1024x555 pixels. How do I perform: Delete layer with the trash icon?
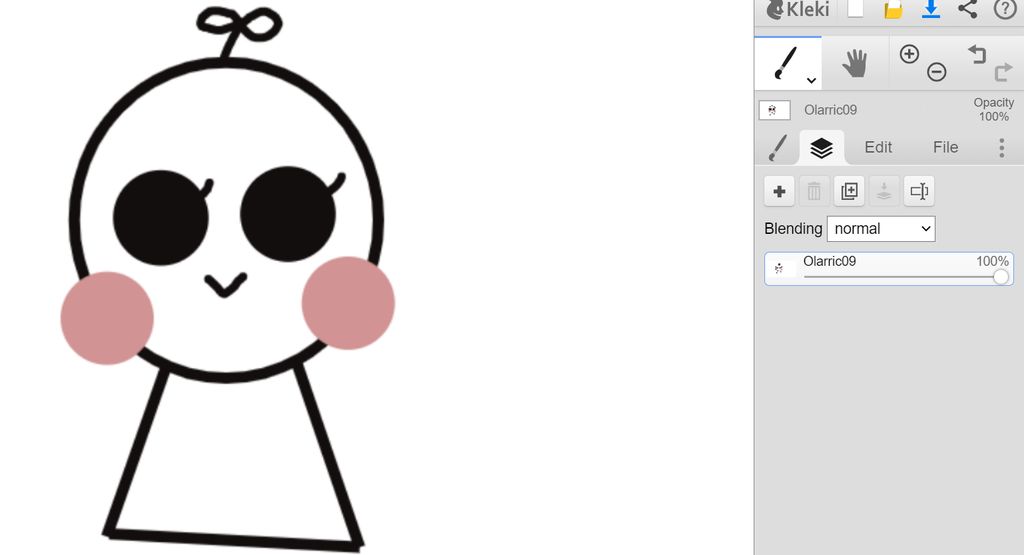coord(814,191)
